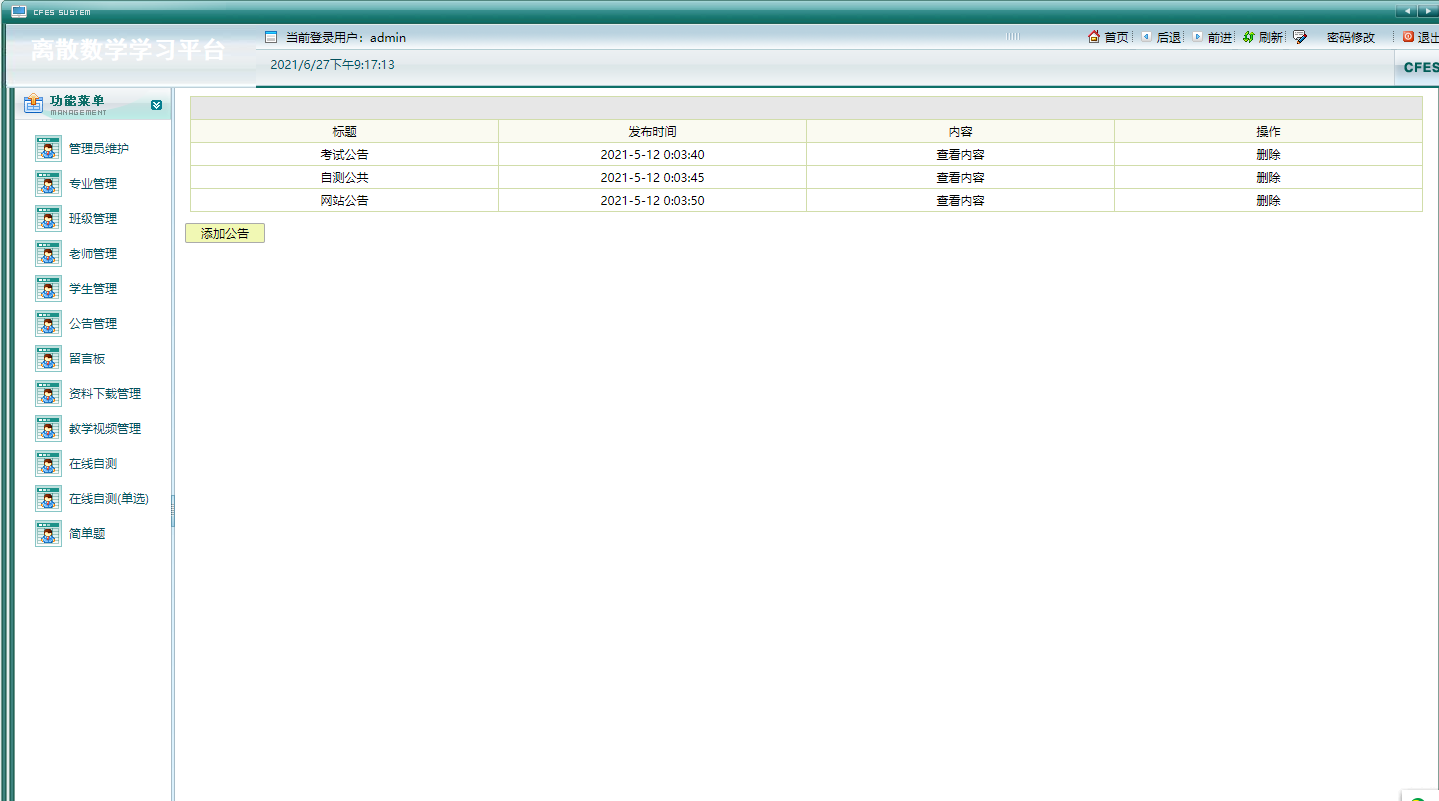Click the top-right scroll left arrow
Image resolution: width=1439 pixels, height=801 pixels.
[1408, 11]
